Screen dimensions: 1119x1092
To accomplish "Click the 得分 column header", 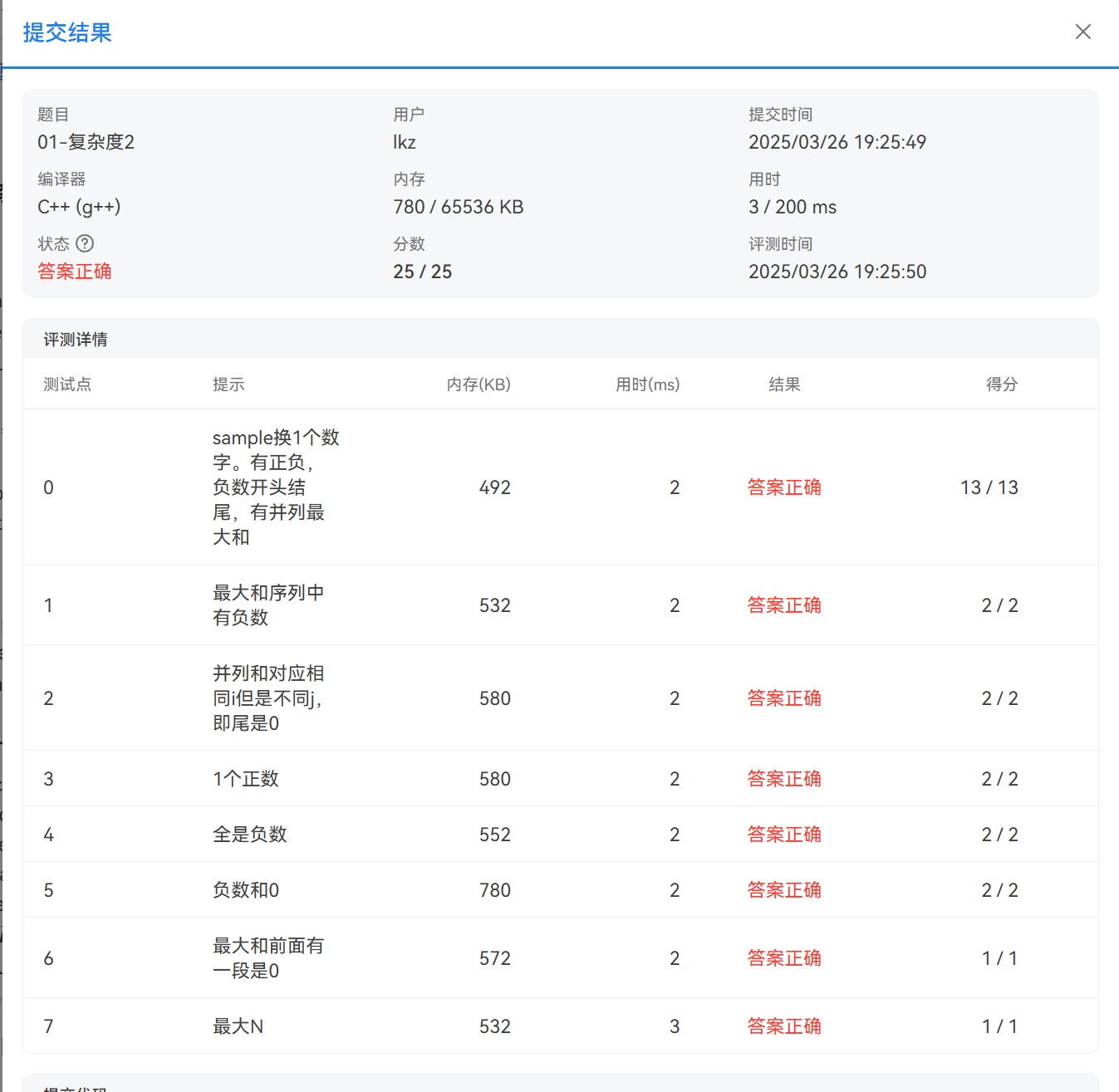I will coord(1002,384).
